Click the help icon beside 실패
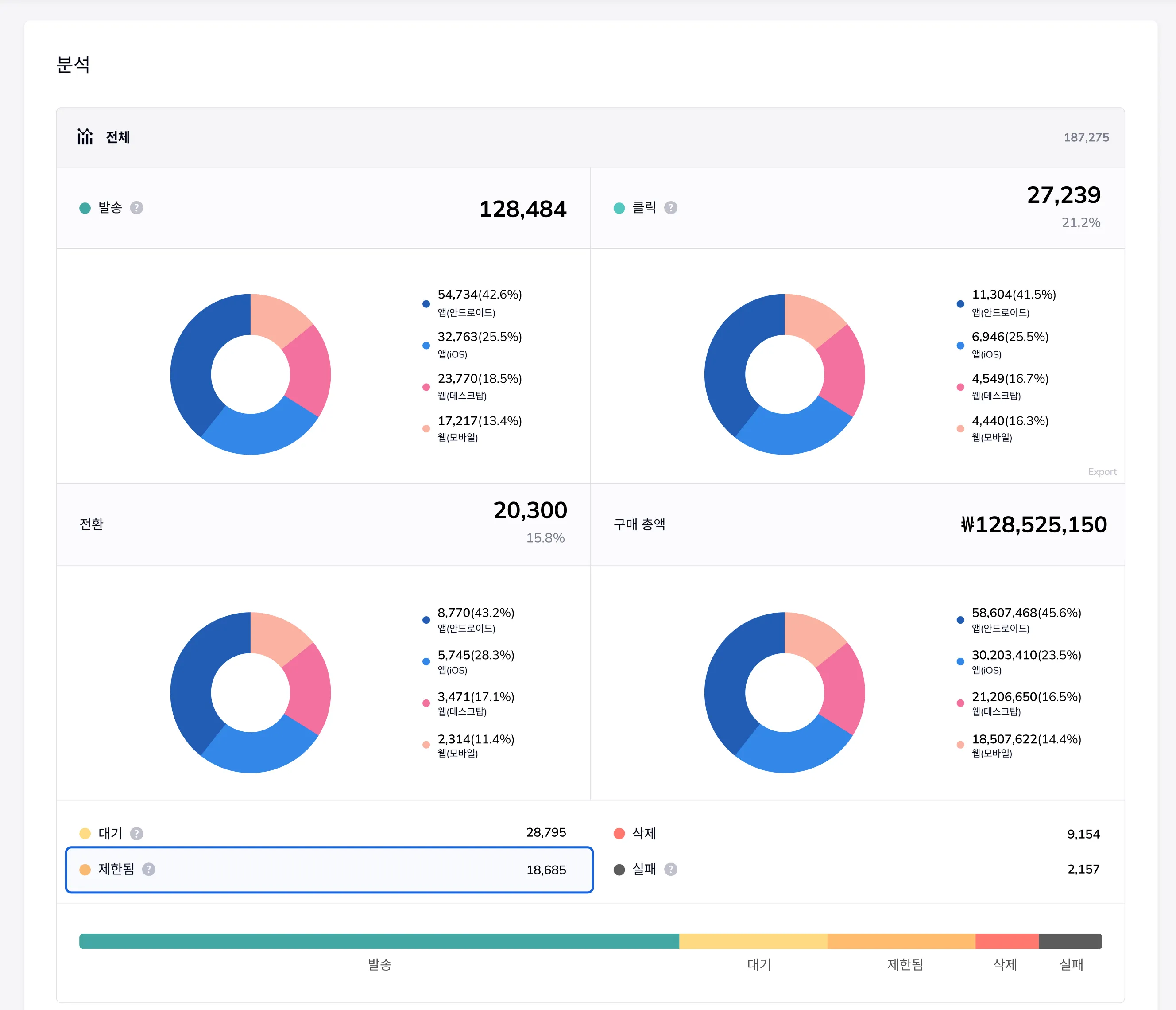Image resolution: width=1176 pixels, height=1010 pixels. click(670, 869)
